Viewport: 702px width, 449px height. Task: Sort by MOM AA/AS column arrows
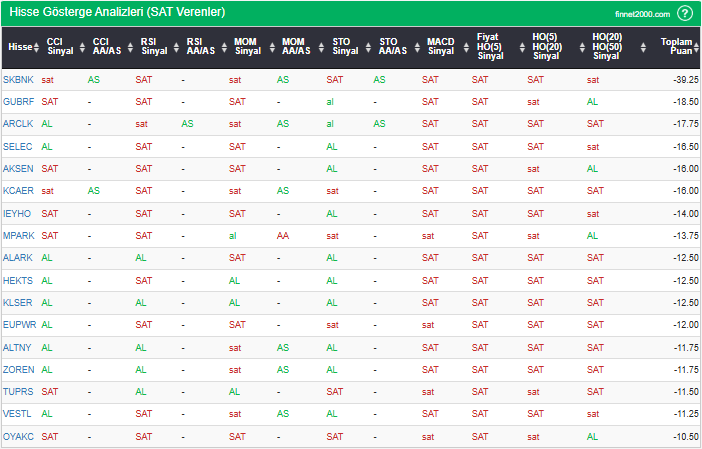[321, 47]
